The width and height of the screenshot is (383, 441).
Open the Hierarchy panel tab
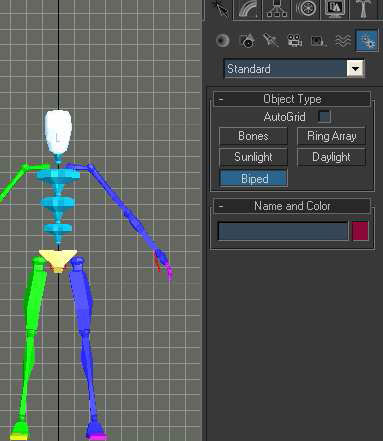point(276,9)
